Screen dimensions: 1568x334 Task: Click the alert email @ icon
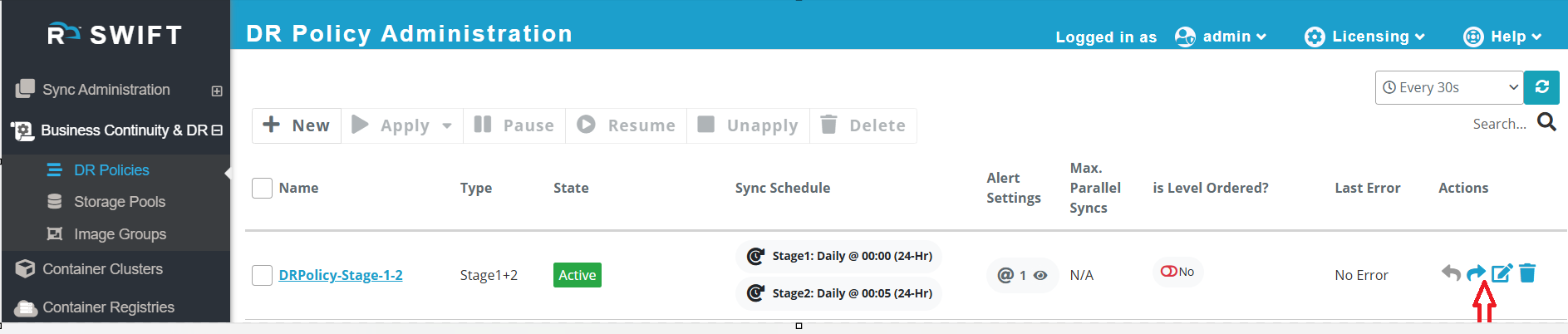[1005, 275]
